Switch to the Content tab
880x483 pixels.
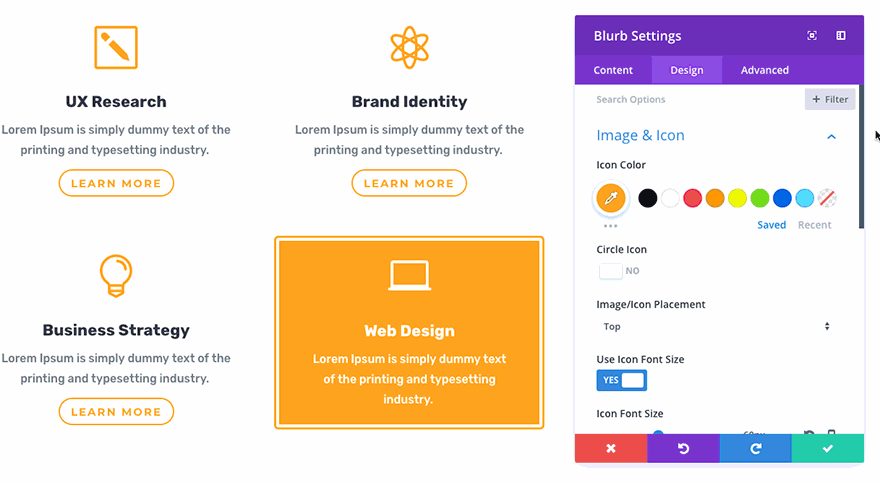click(613, 70)
